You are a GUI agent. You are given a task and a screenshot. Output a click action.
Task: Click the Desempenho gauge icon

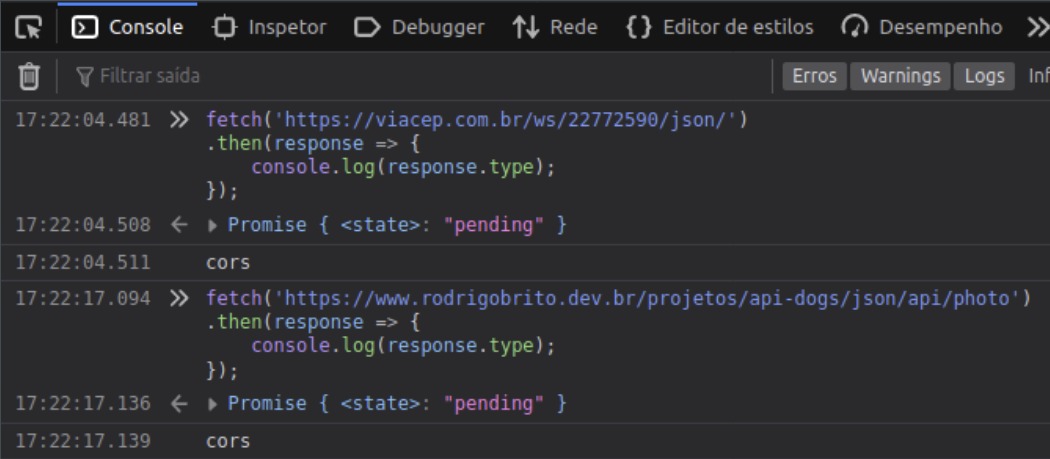coord(855,27)
